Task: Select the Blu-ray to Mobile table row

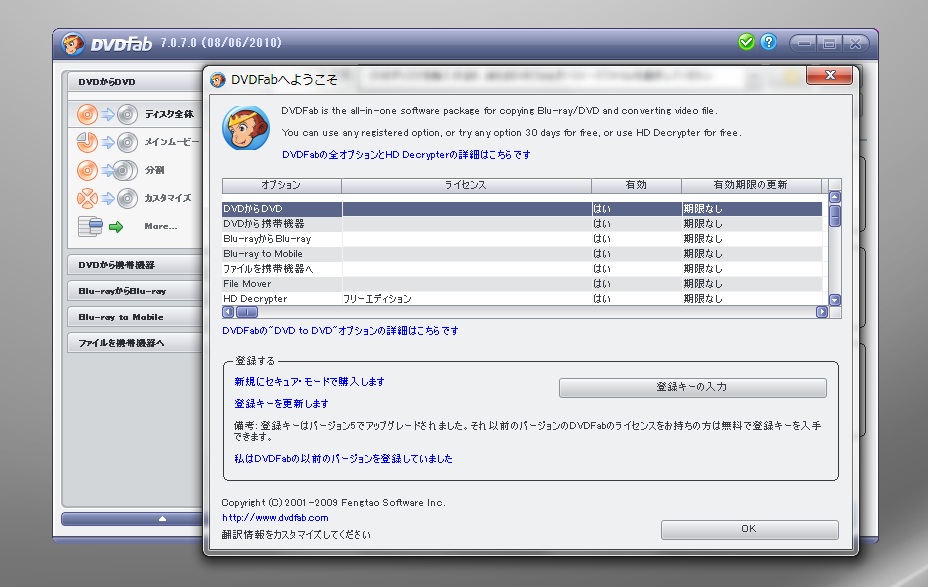Action: click(x=522, y=254)
